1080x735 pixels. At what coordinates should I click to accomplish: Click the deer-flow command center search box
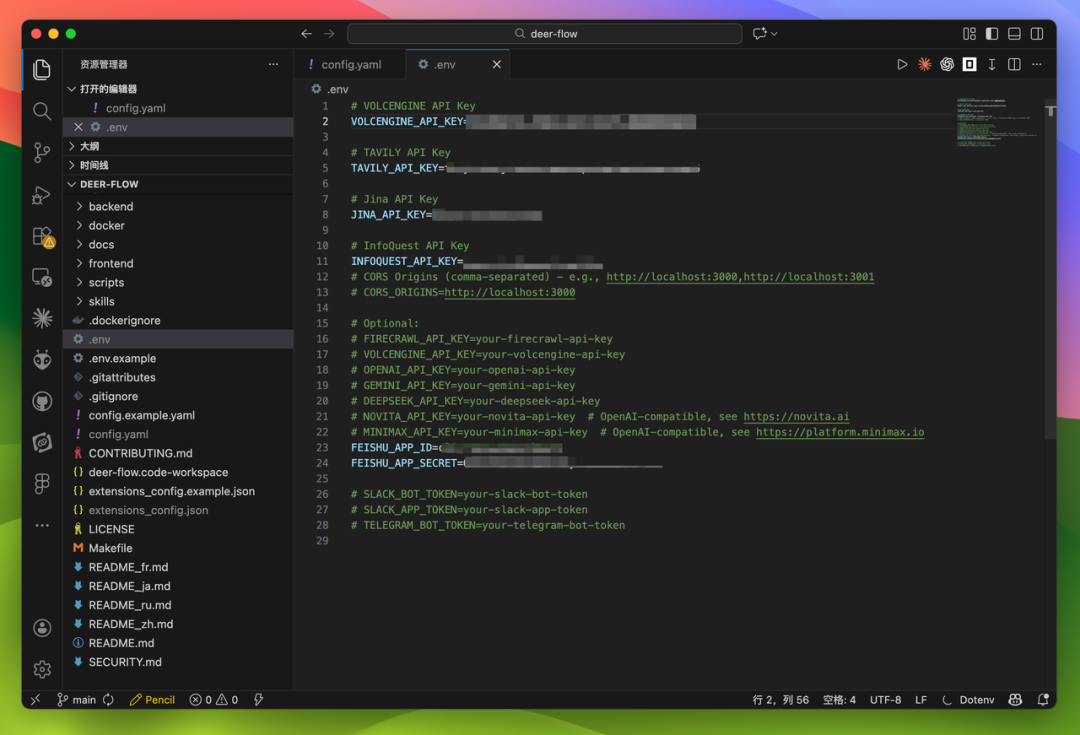click(545, 33)
